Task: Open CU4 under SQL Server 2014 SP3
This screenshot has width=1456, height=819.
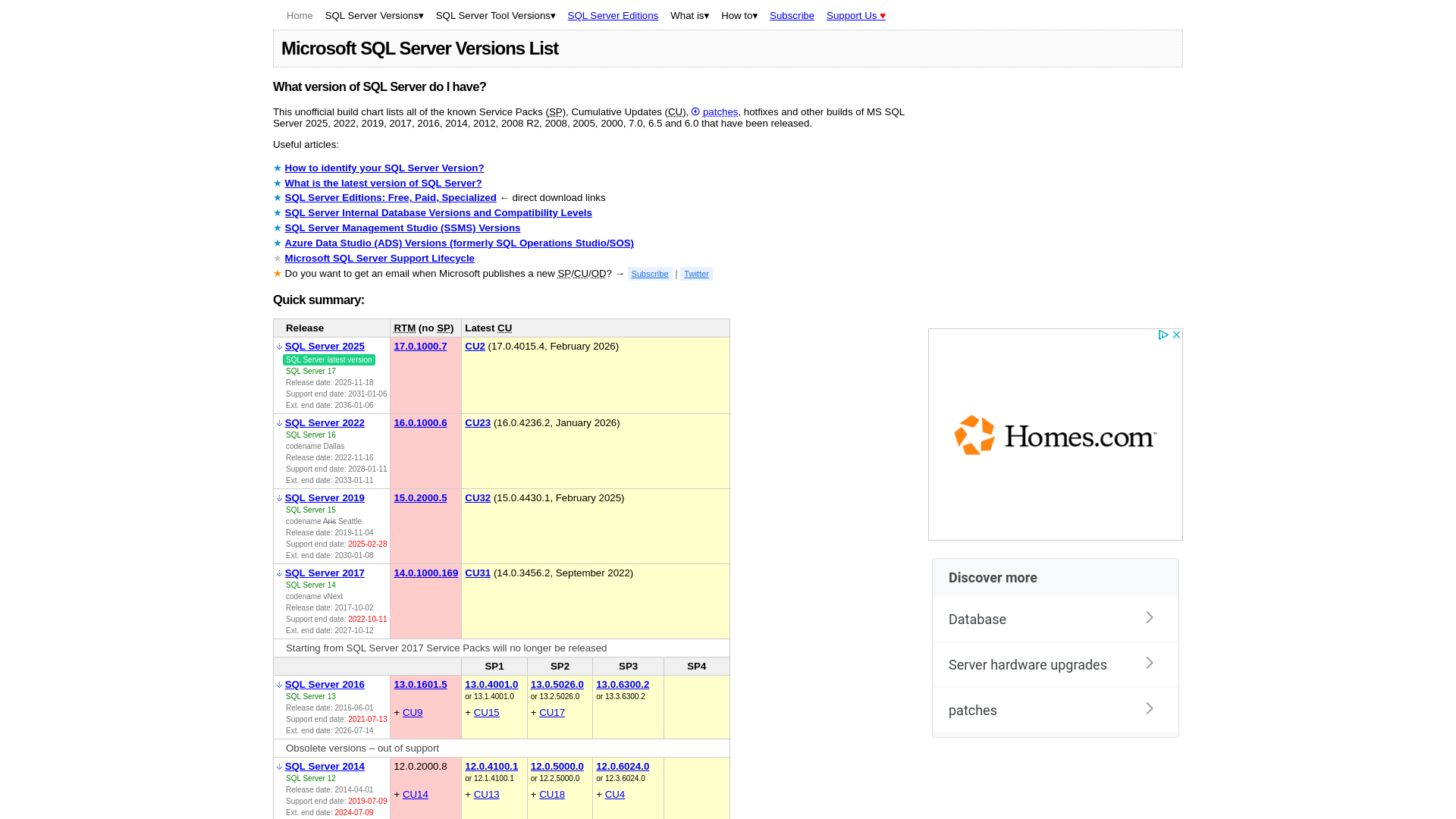Action: click(x=615, y=795)
